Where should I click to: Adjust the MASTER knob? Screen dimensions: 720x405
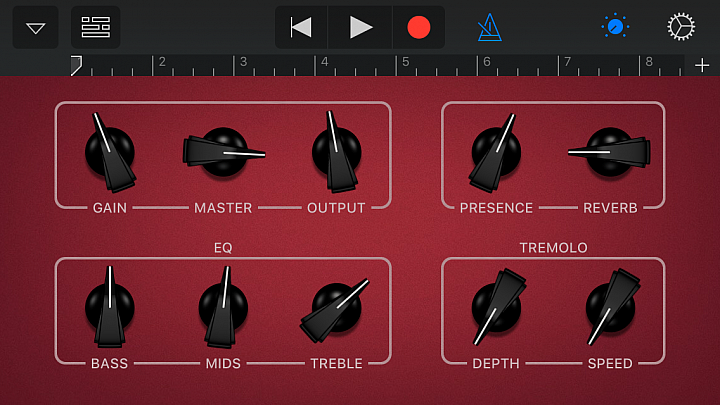tap(224, 152)
